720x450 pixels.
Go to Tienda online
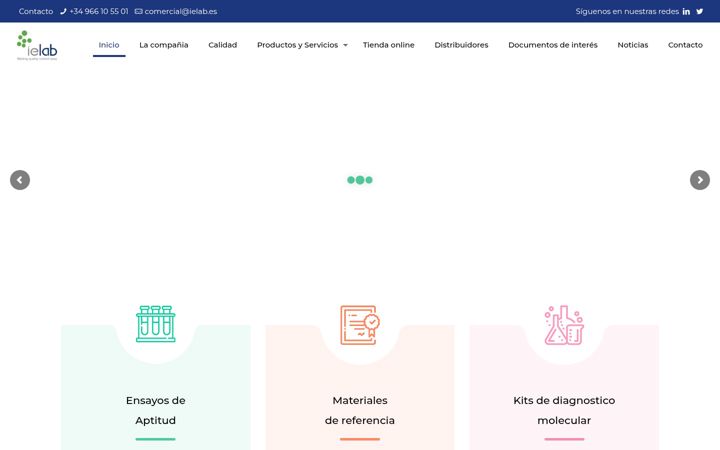tap(388, 45)
